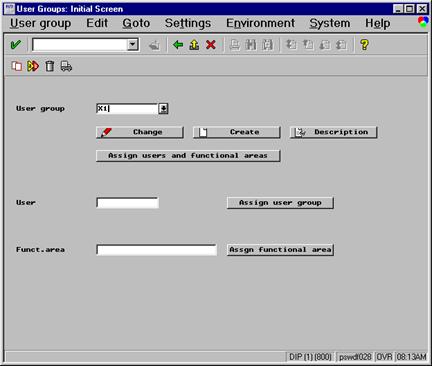Open the Help menu

coord(378,23)
